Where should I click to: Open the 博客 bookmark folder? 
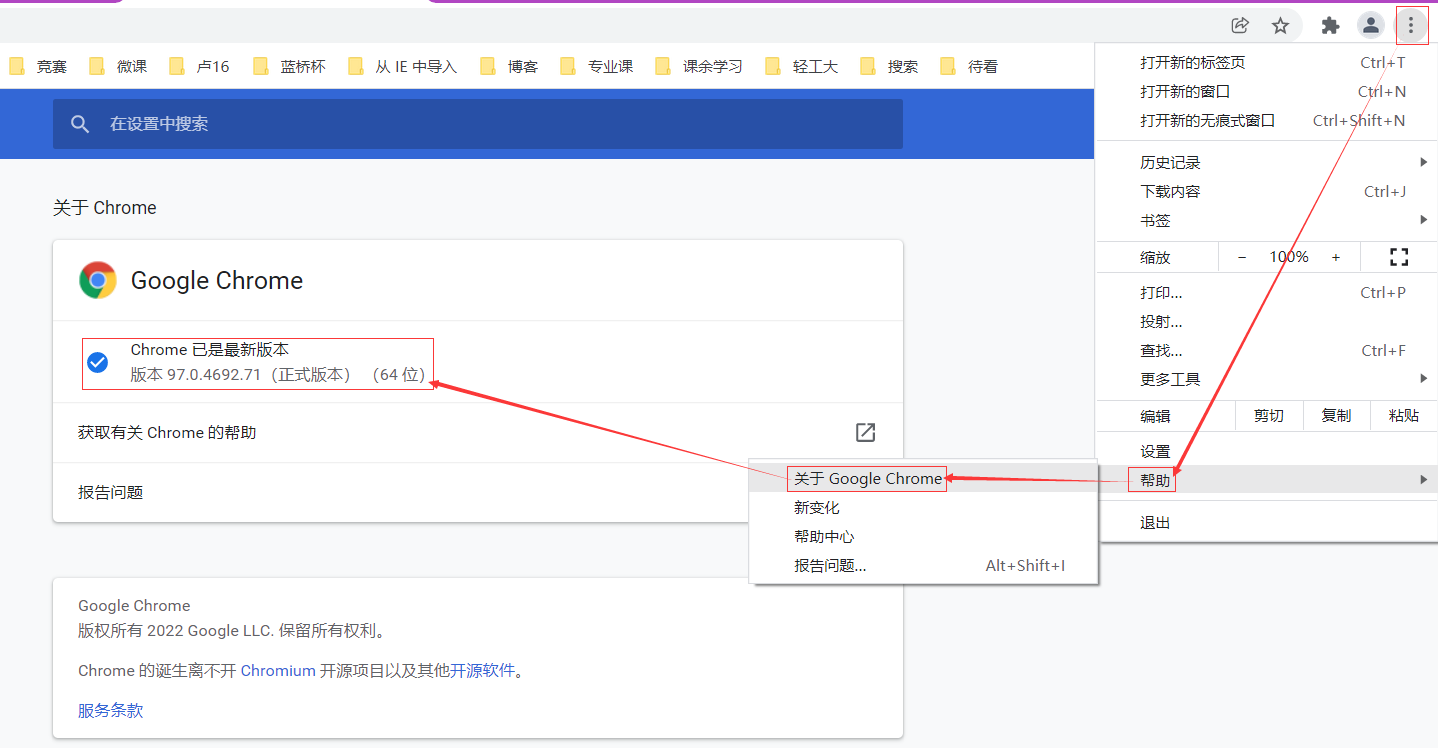[509, 66]
